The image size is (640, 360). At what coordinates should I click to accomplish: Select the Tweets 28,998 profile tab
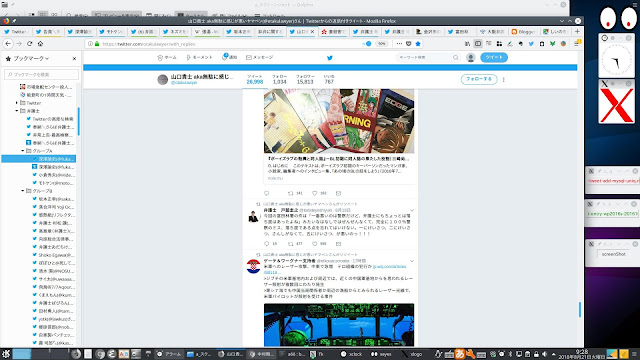pyautogui.click(x=255, y=80)
